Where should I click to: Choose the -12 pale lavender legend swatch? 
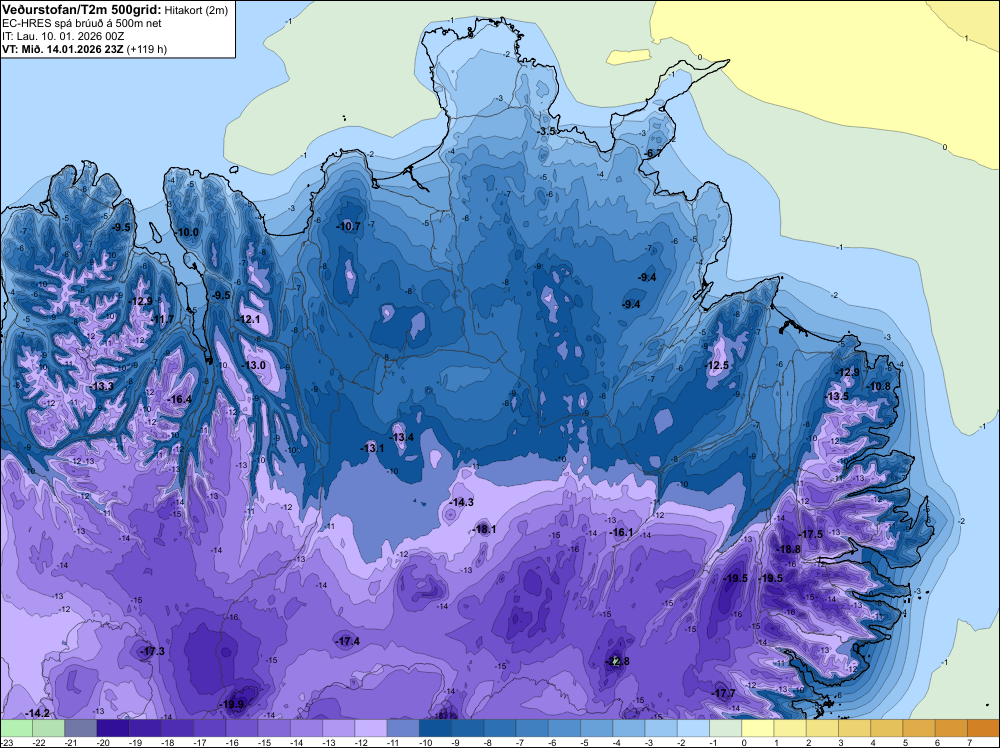(x=371, y=728)
